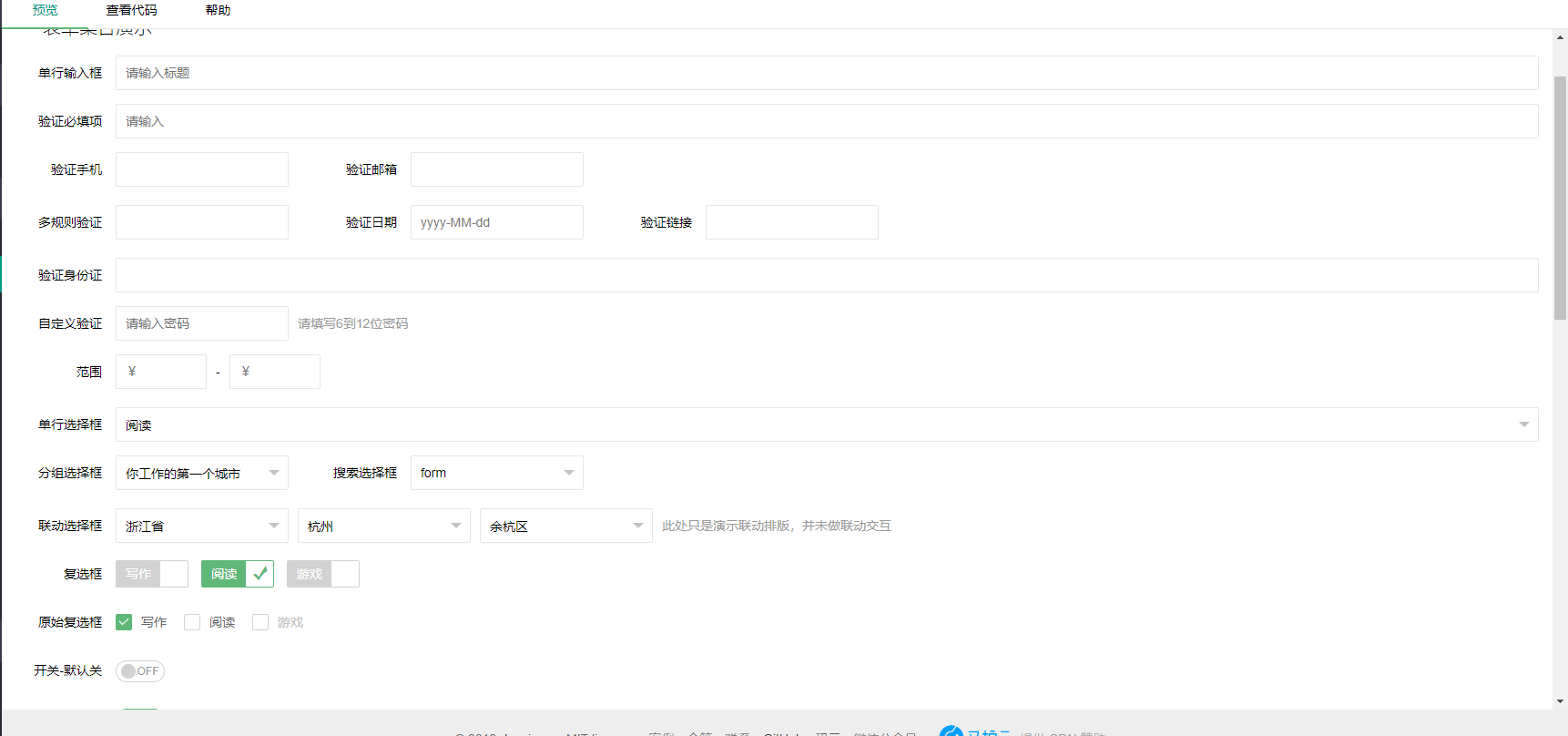Click the 验证日期 date field
1568x736 pixels.
pos(496,222)
